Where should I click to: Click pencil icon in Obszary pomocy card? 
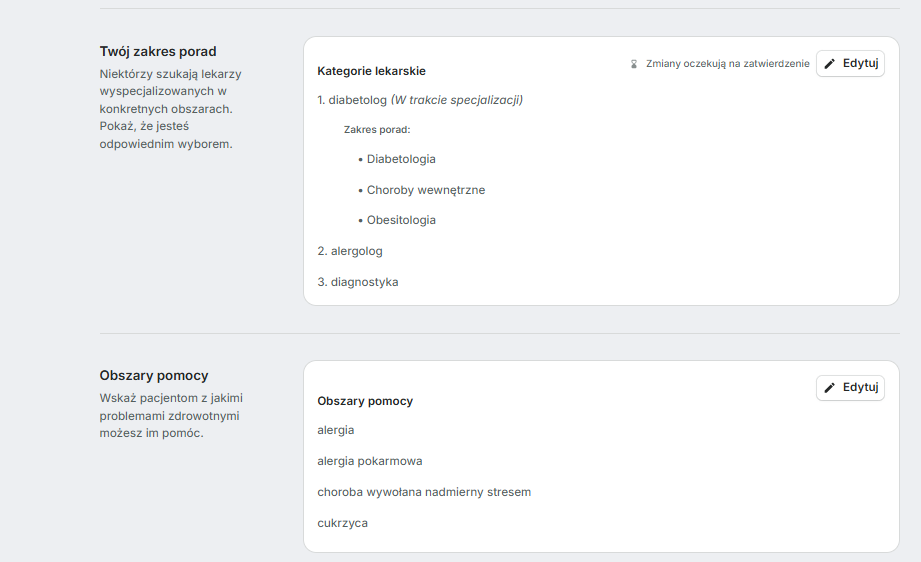click(830, 388)
